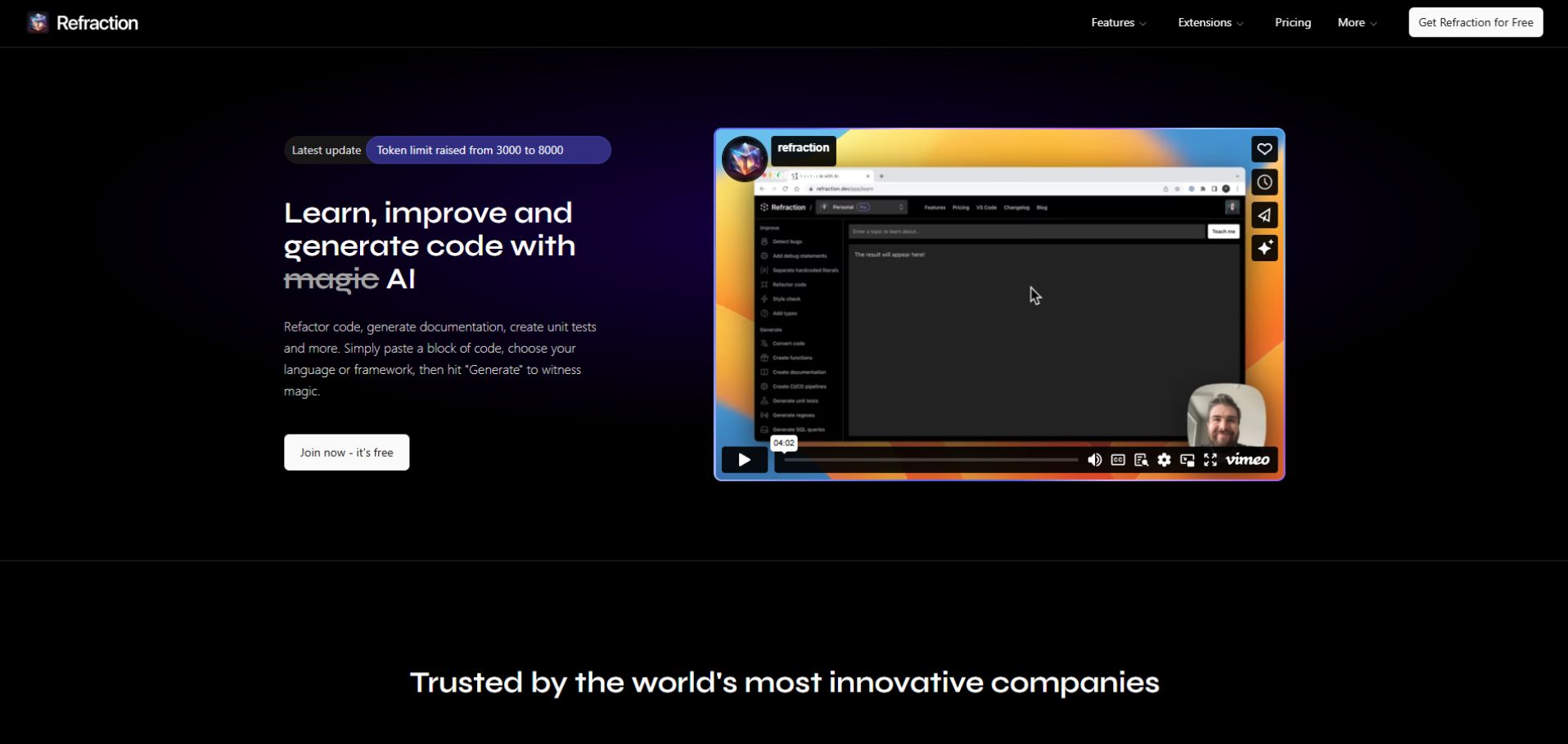The width and height of the screenshot is (1568, 744).
Task: Seek within the video progress bar
Action: [x=930, y=460]
